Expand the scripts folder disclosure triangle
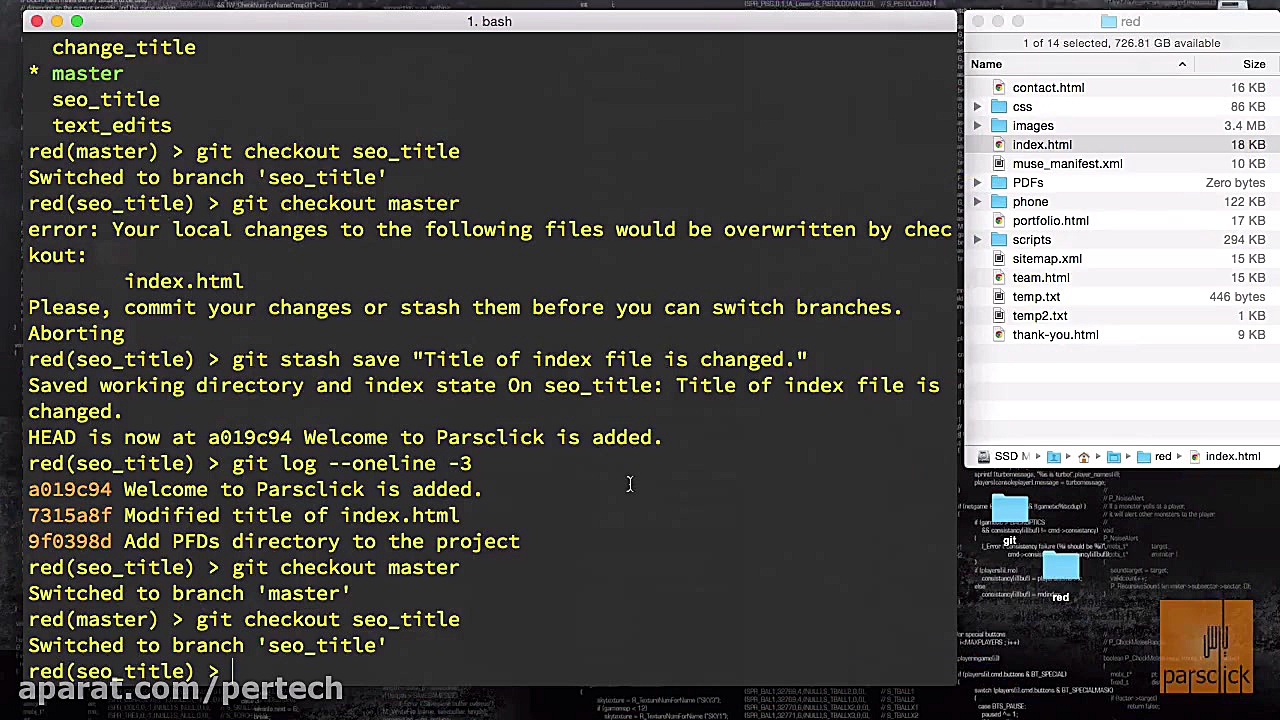This screenshot has width=1280, height=720. 978,240
